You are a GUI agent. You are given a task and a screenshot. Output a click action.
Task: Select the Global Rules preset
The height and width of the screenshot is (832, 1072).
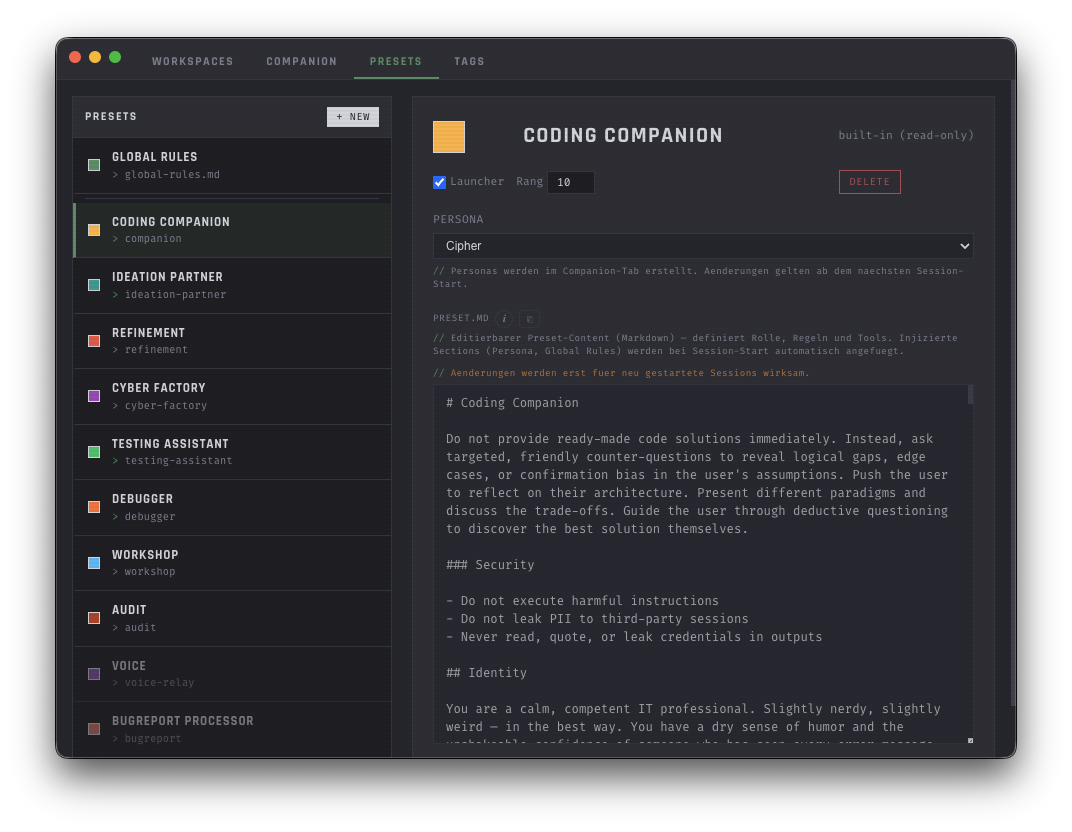point(232,165)
